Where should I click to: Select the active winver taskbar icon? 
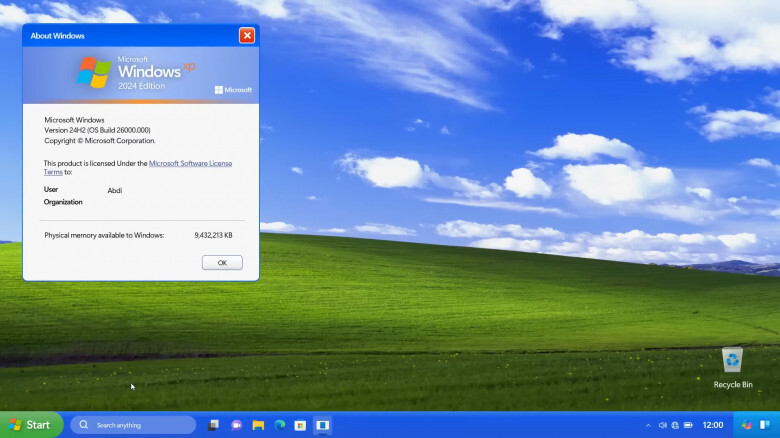coord(322,425)
